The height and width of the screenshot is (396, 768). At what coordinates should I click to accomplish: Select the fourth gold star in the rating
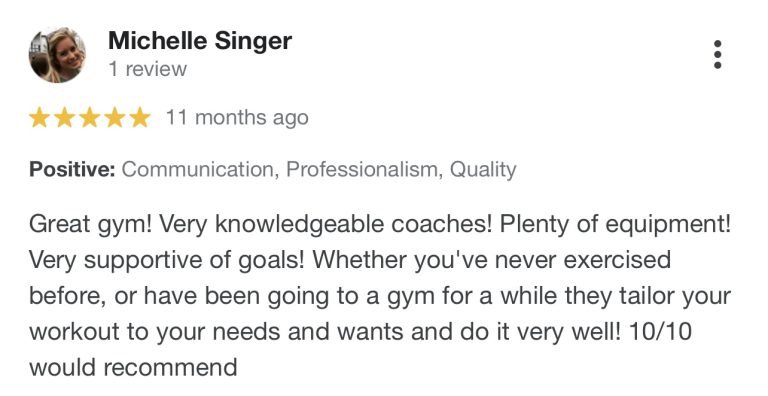click(x=115, y=118)
